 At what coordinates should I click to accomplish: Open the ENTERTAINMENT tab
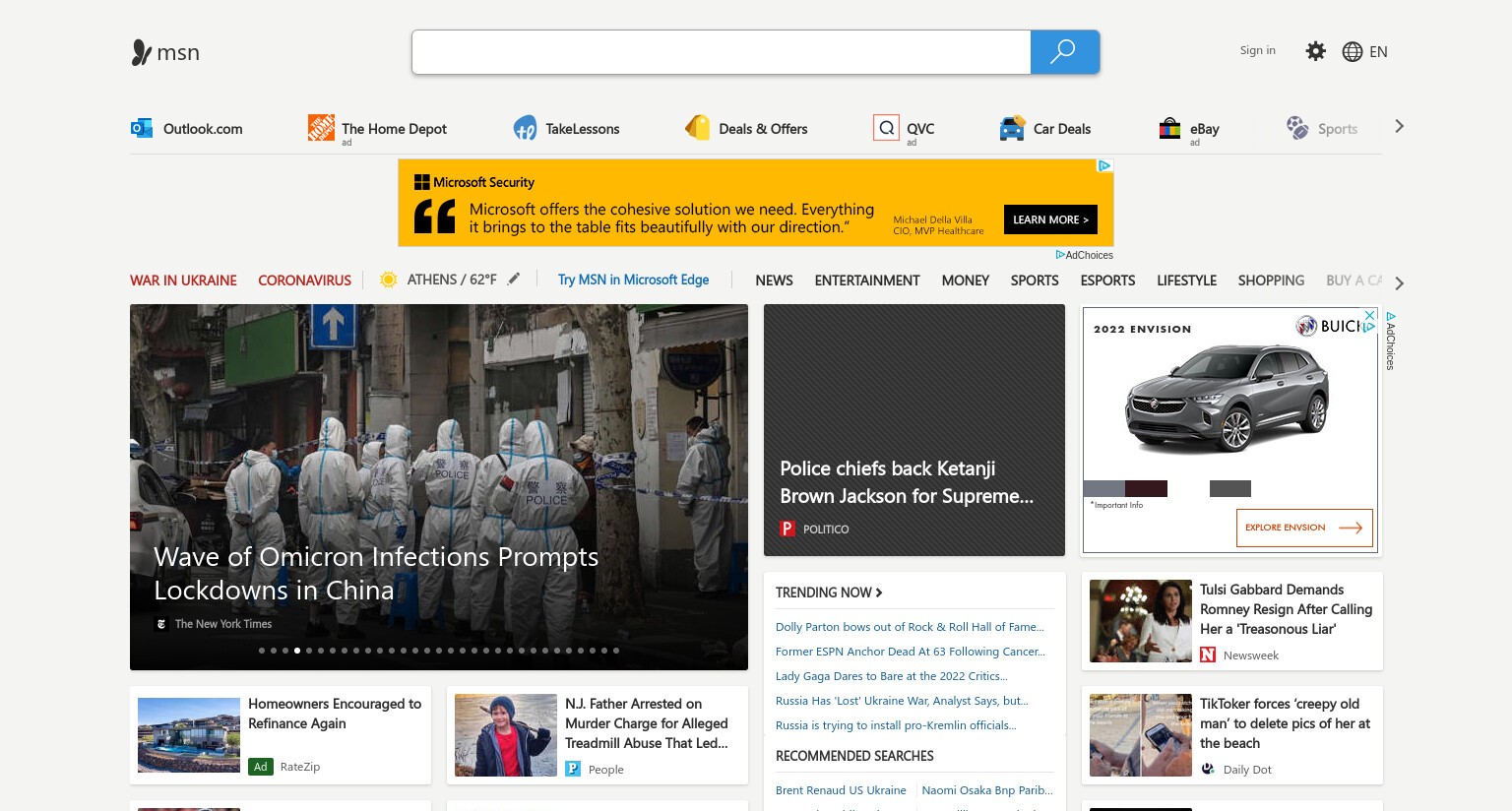click(x=867, y=281)
